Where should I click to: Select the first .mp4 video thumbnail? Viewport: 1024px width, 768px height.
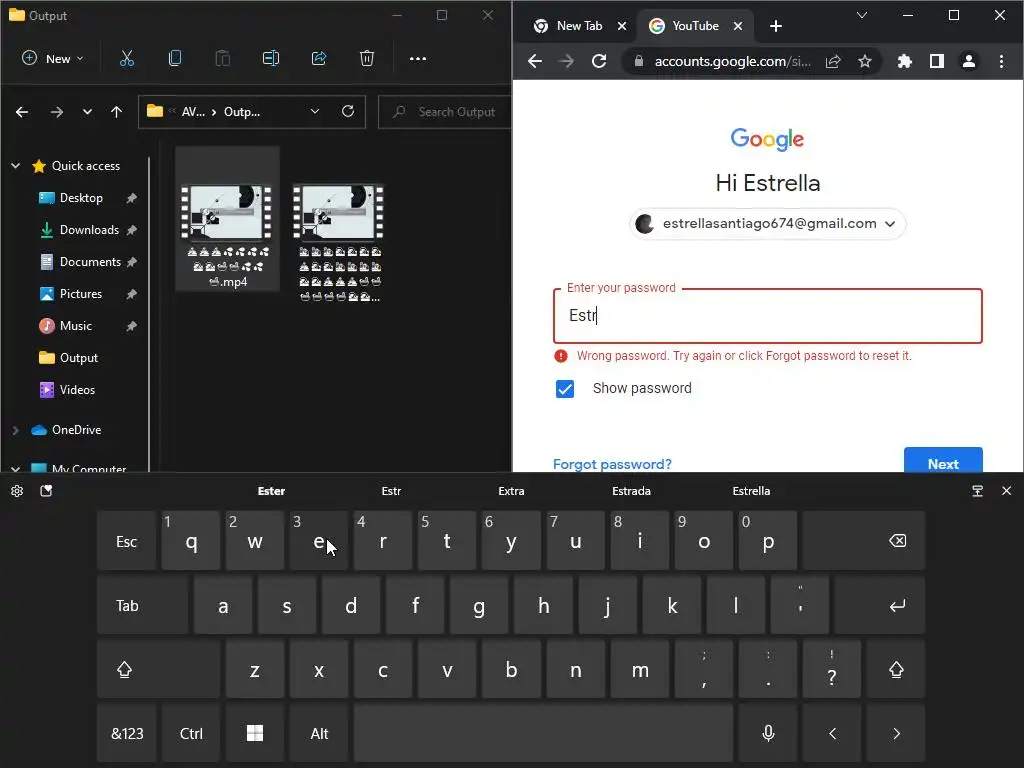coord(227,219)
